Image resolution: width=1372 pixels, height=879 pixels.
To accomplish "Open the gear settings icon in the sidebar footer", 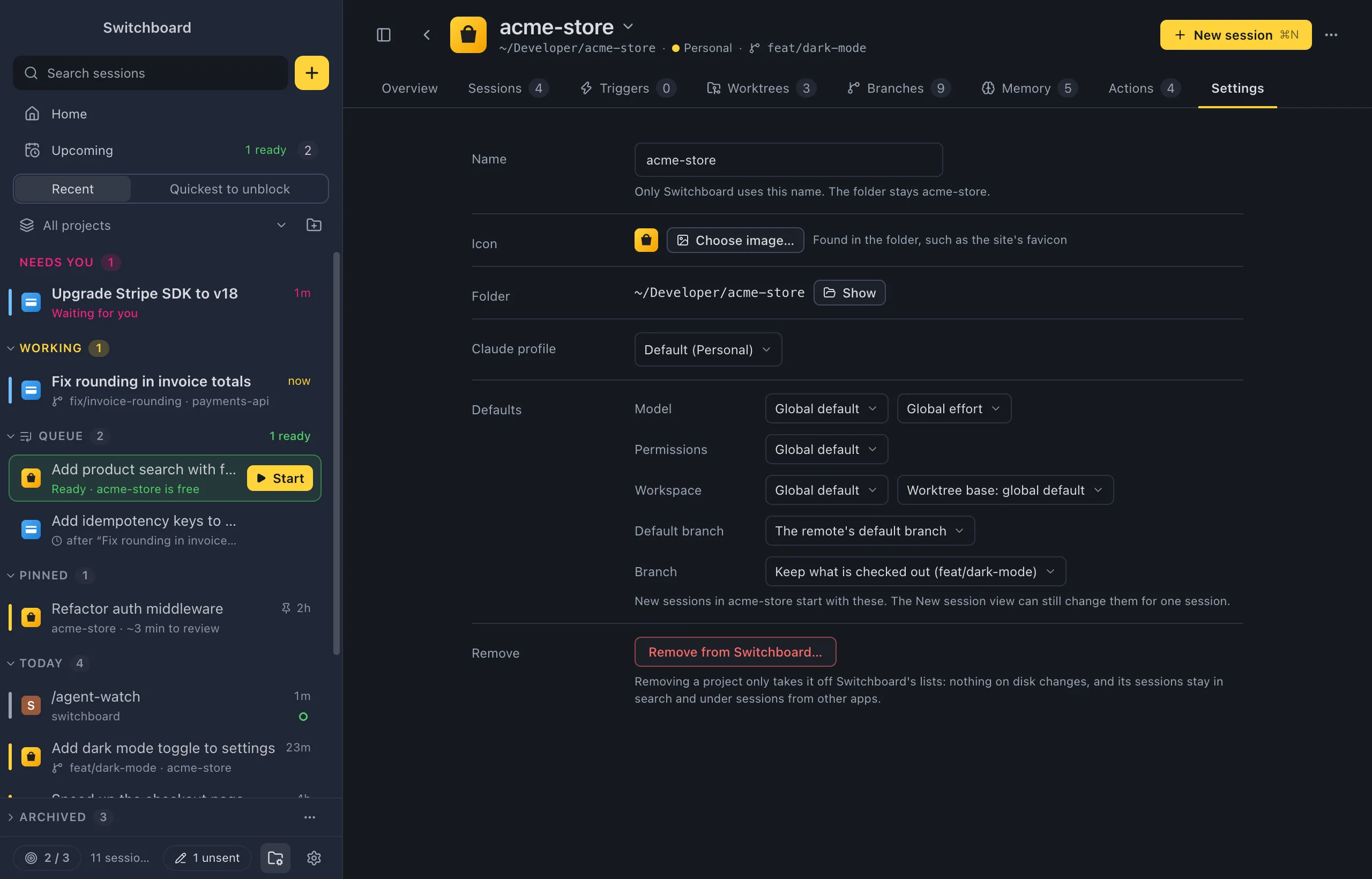I will pos(314,858).
